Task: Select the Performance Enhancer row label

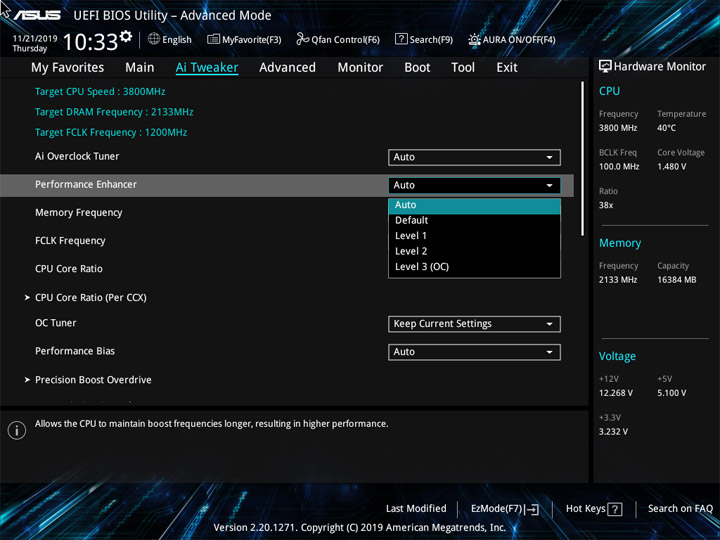Action: (x=86, y=184)
